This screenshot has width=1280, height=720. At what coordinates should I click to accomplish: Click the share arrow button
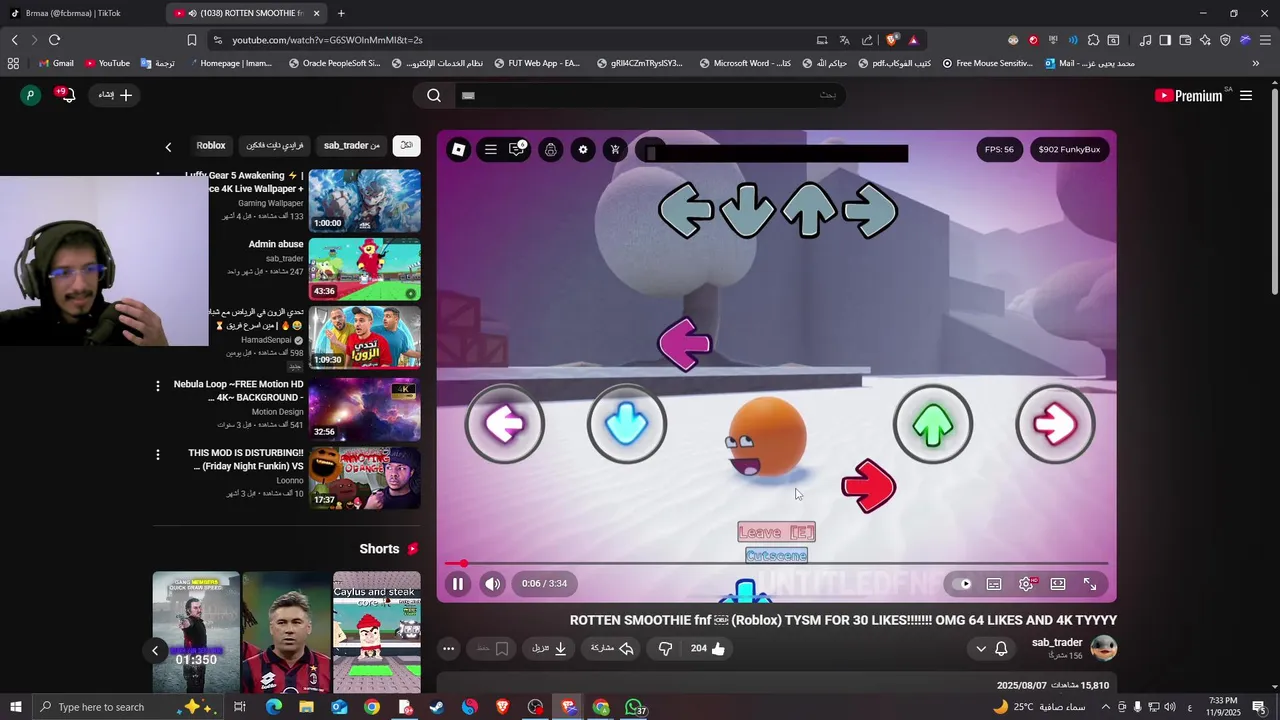point(613,648)
